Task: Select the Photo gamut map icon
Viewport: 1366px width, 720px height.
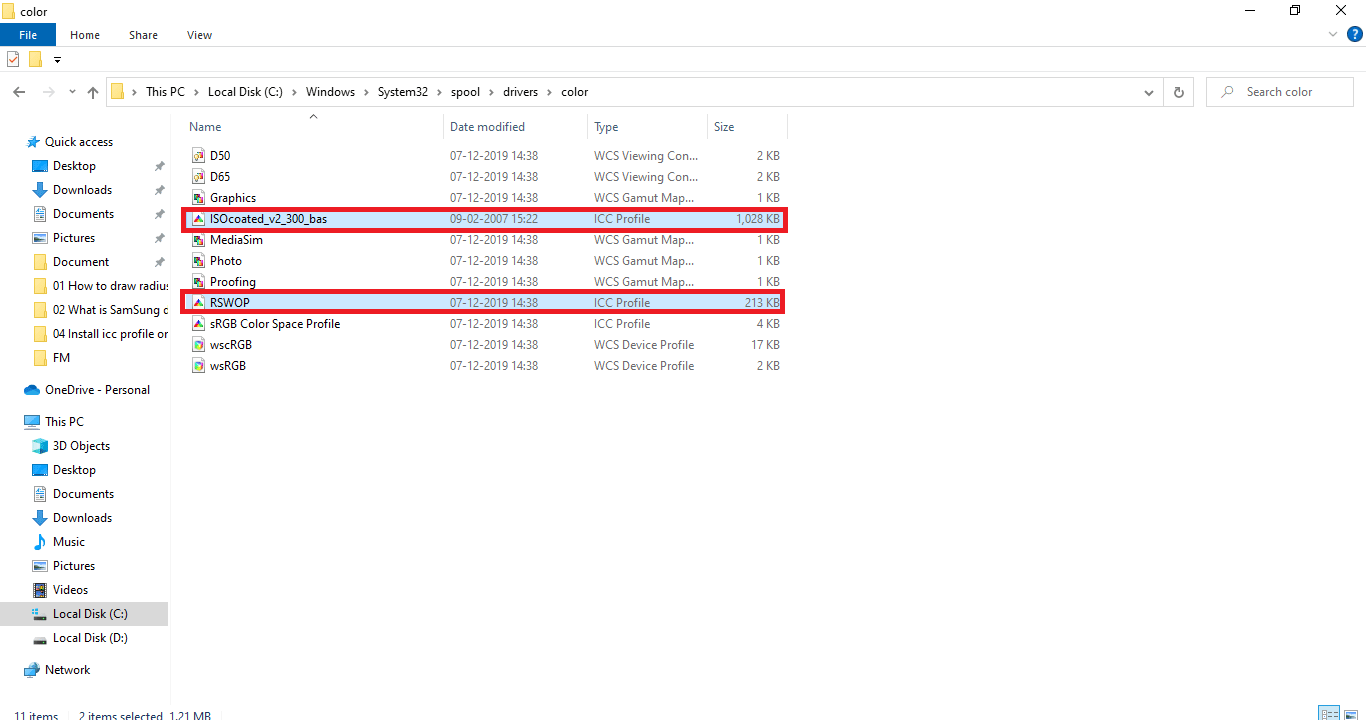Action: click(x=198, y=261)
